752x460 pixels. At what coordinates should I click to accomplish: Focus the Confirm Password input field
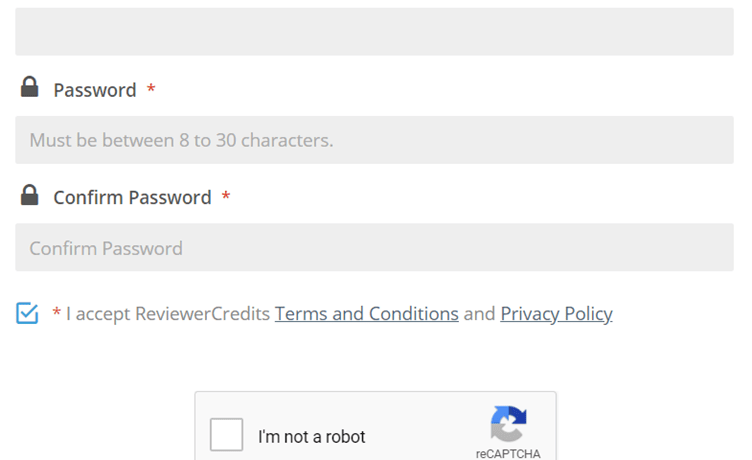tap(374, 247)
